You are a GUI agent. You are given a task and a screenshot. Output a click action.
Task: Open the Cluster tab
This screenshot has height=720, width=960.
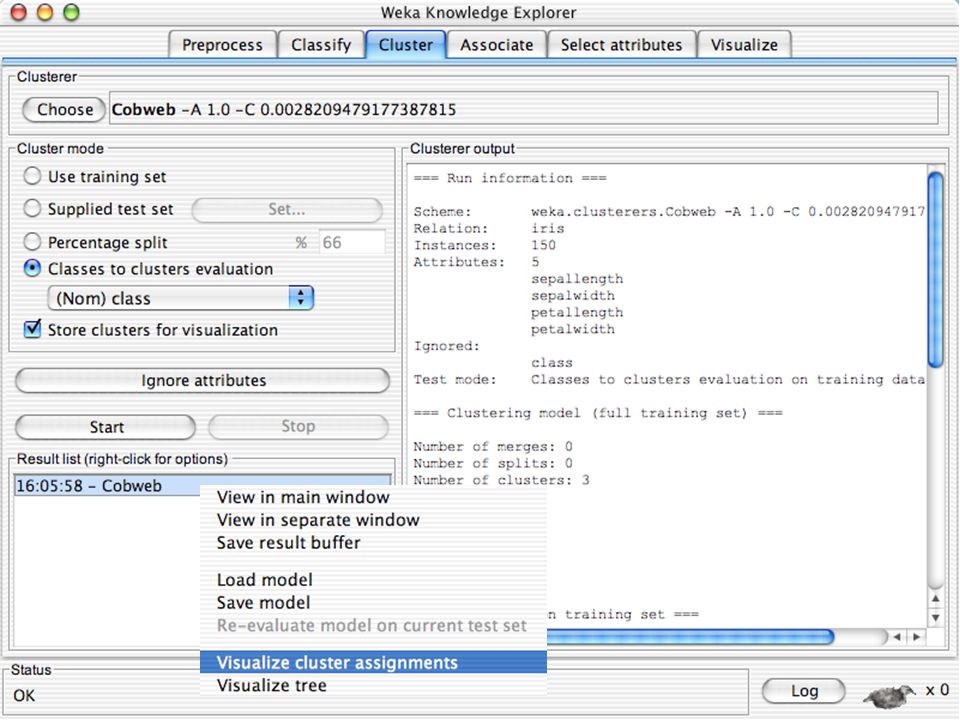tap(405, 45)
